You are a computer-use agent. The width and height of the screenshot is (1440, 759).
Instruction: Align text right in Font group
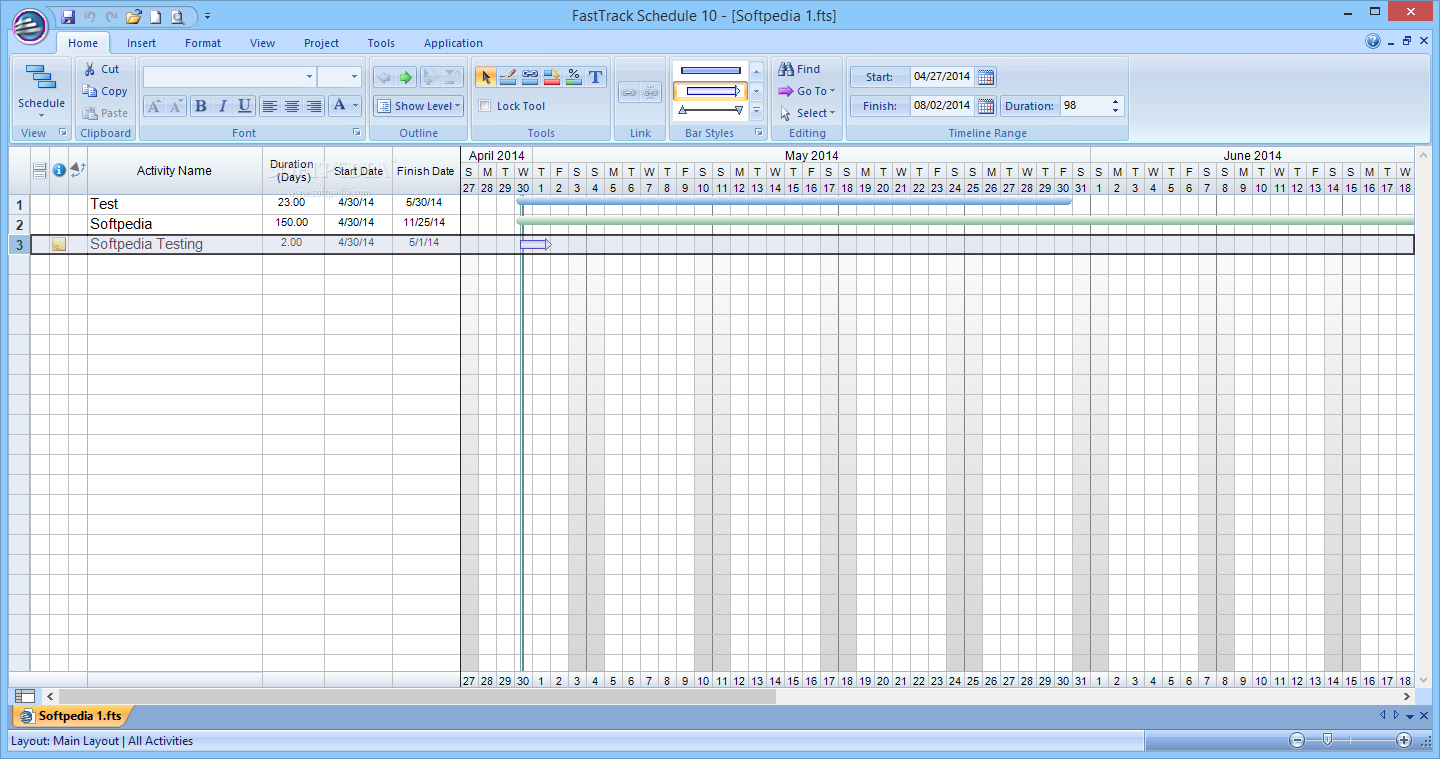(313, 106)
